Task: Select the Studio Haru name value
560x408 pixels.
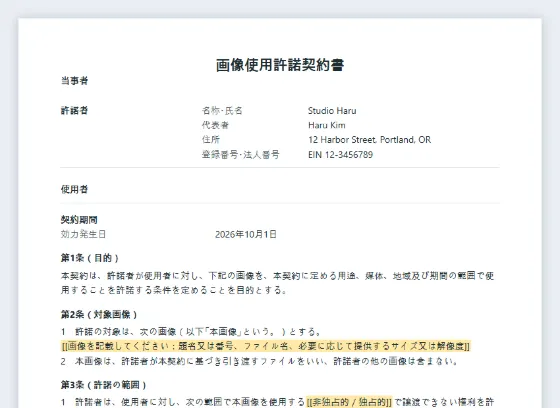Action: pyautogui.click(x=332, y=111)
